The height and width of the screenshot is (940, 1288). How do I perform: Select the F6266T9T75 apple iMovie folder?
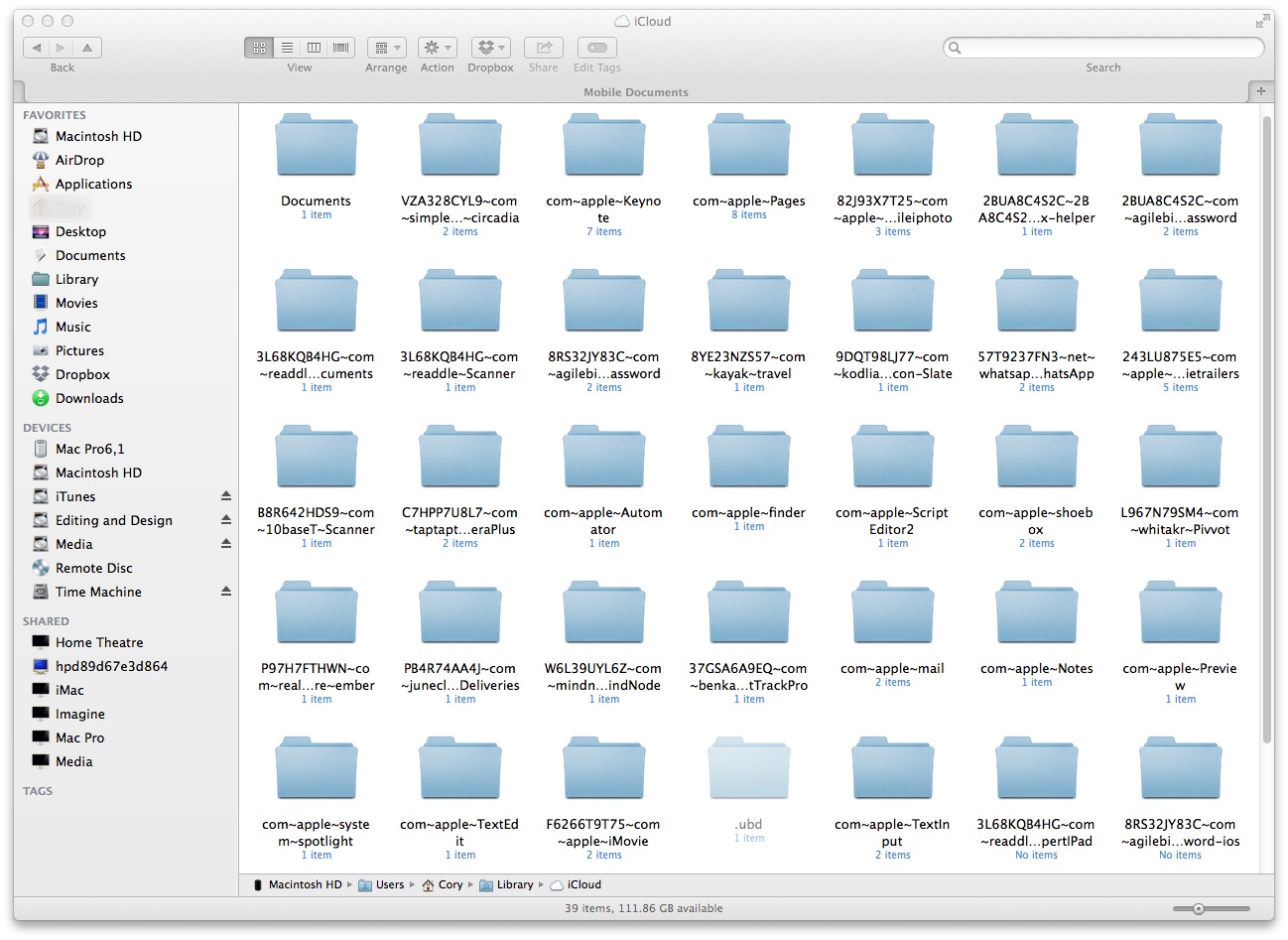point(603,770)
